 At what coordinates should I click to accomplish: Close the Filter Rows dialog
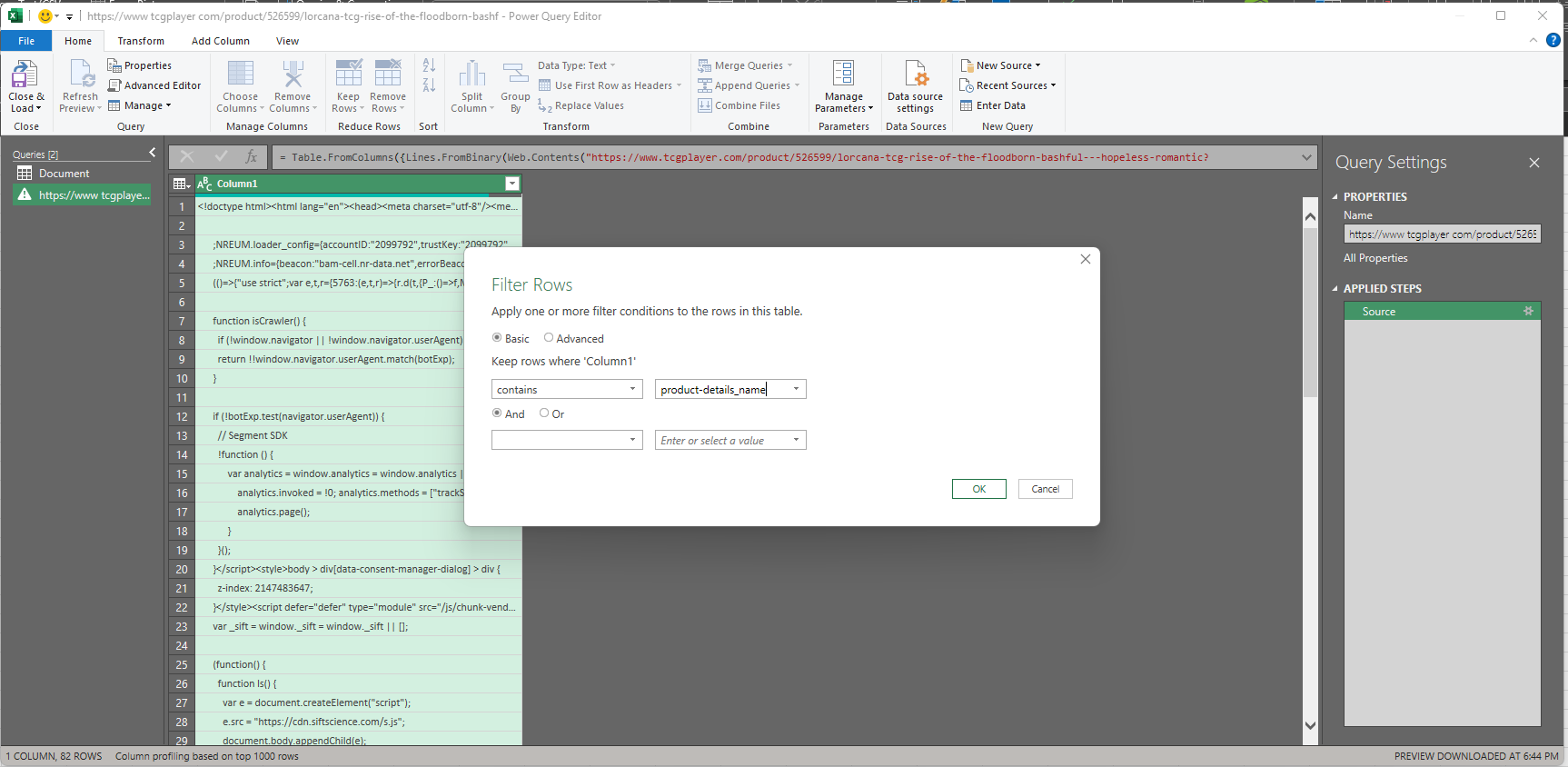click(x=1086, y=259)
